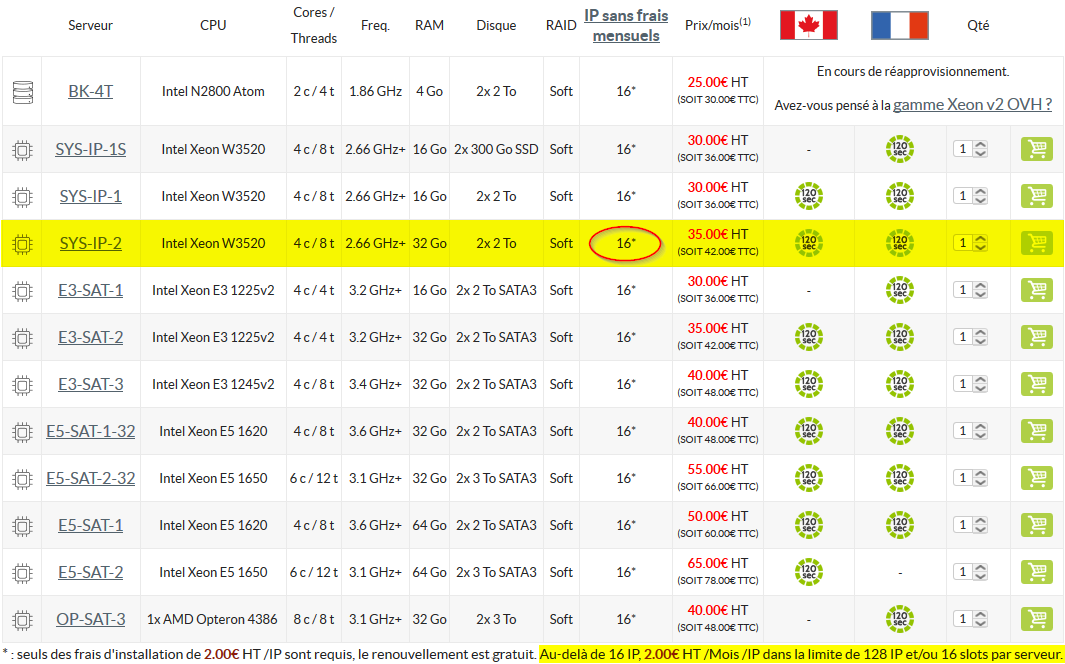Adjust quantity stepper for OP-SAT-3
This screenshot has width=1065, height=664.
click(x=979, y=619)
